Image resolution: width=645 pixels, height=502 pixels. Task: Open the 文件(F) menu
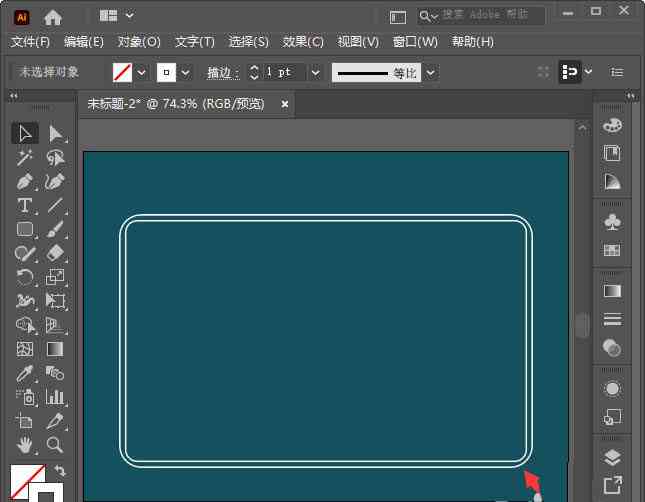pos(30,42)
